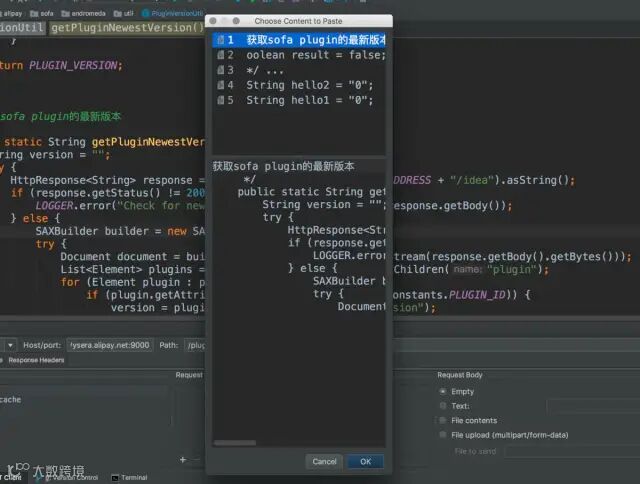Viewport: 640px width, 484px height.
Task: Choose File contents as request body
Action: [x=443, y=420]
